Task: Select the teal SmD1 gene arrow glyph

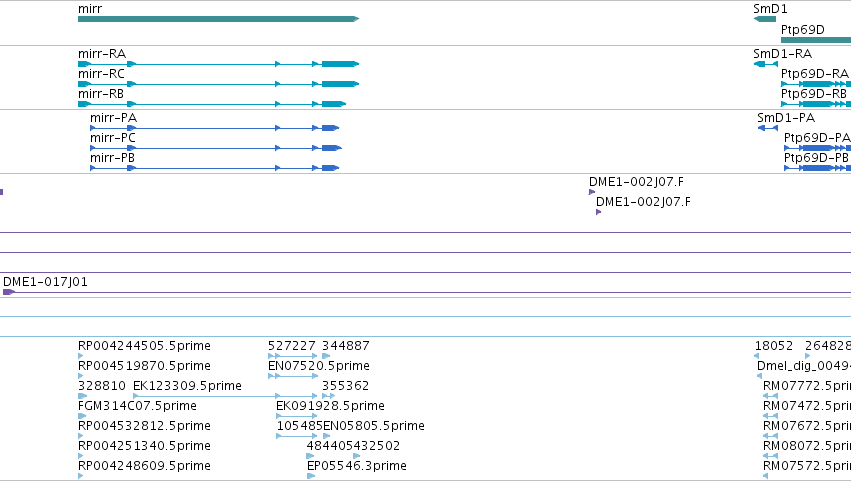Action: (765, 19)
